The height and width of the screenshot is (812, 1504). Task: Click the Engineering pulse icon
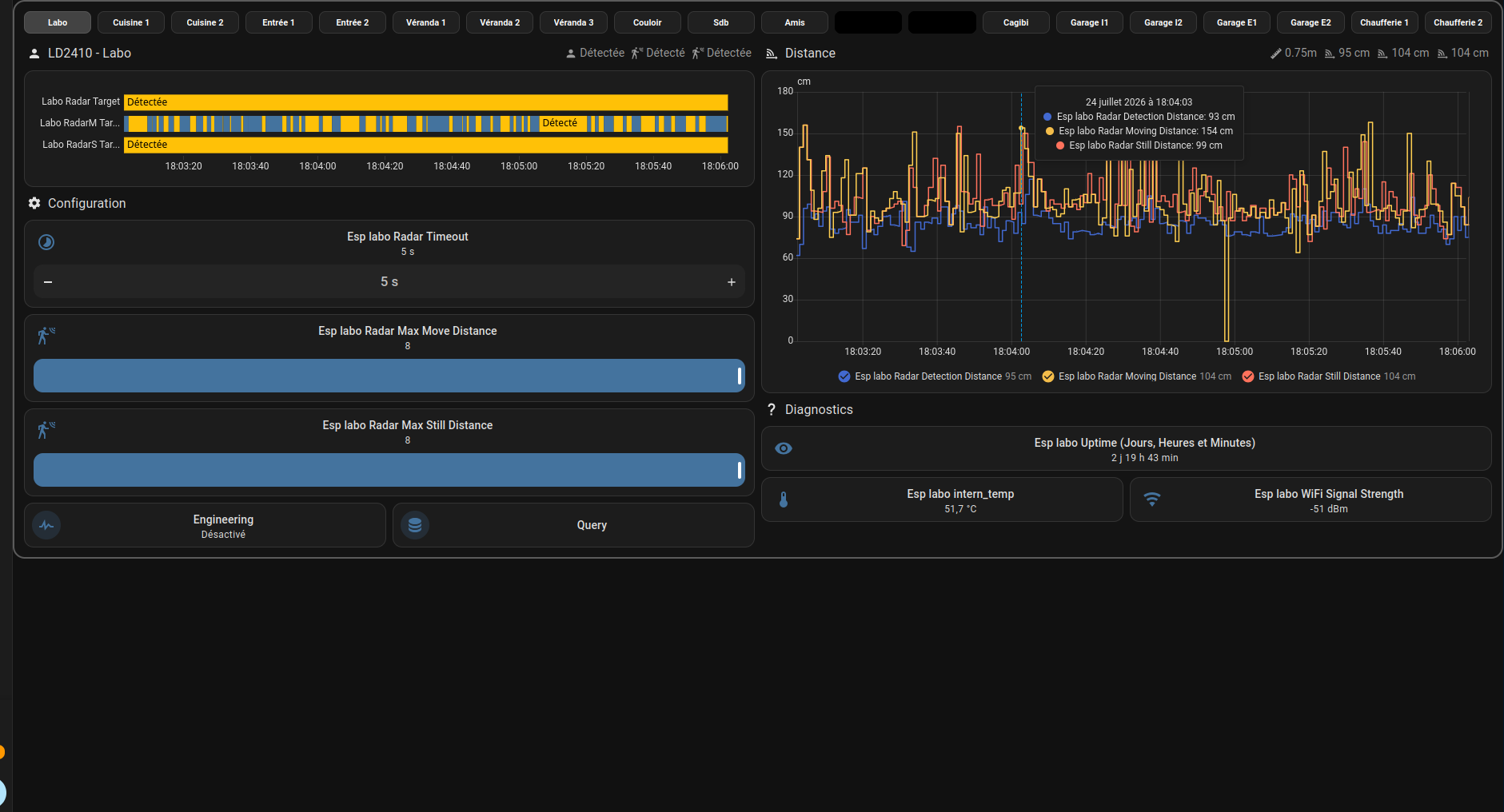(46, 525)
